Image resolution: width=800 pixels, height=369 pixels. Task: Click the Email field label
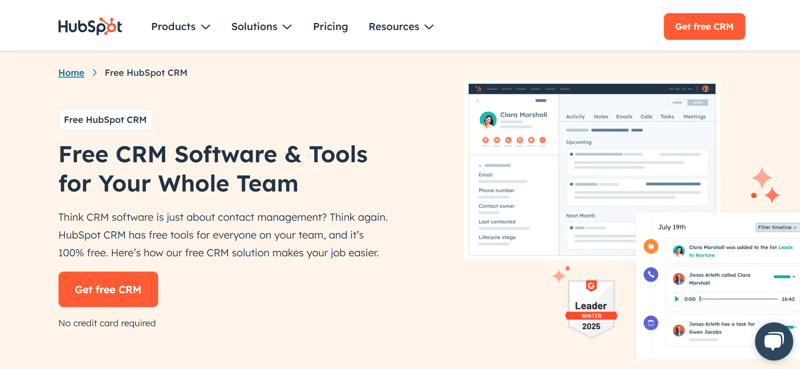click(486, 175)
